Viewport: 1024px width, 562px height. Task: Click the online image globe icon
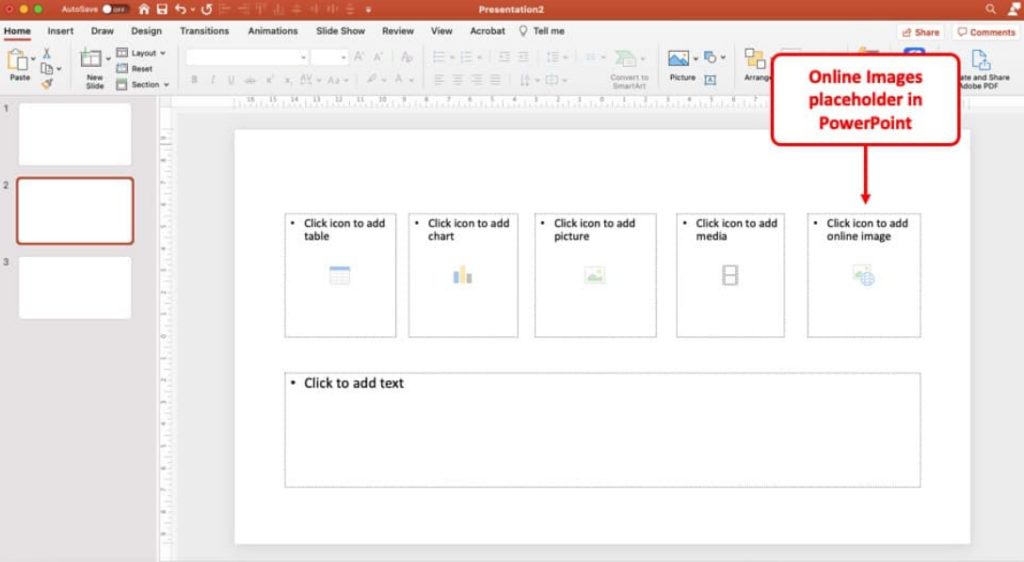click(863, 275)
